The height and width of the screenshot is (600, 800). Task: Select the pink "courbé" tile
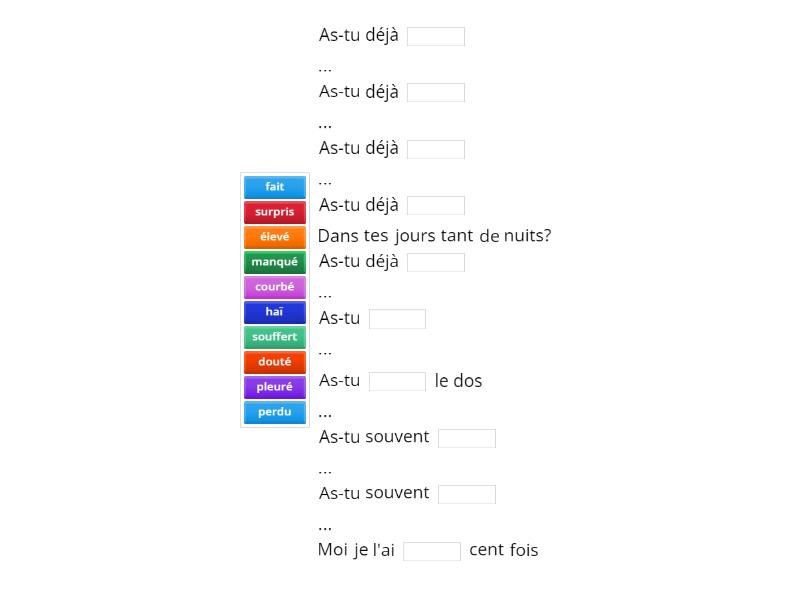(x=274, y=287)
